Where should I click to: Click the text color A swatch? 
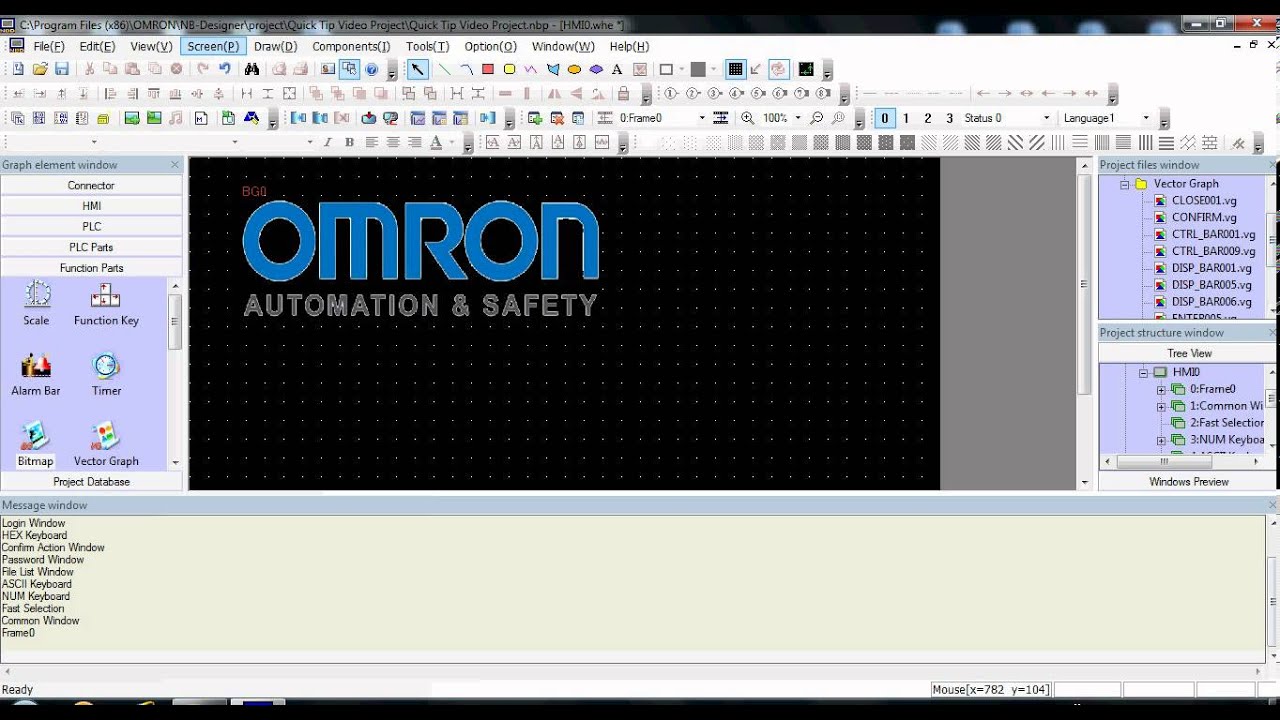pyautogui.click(x=436, y=143)
